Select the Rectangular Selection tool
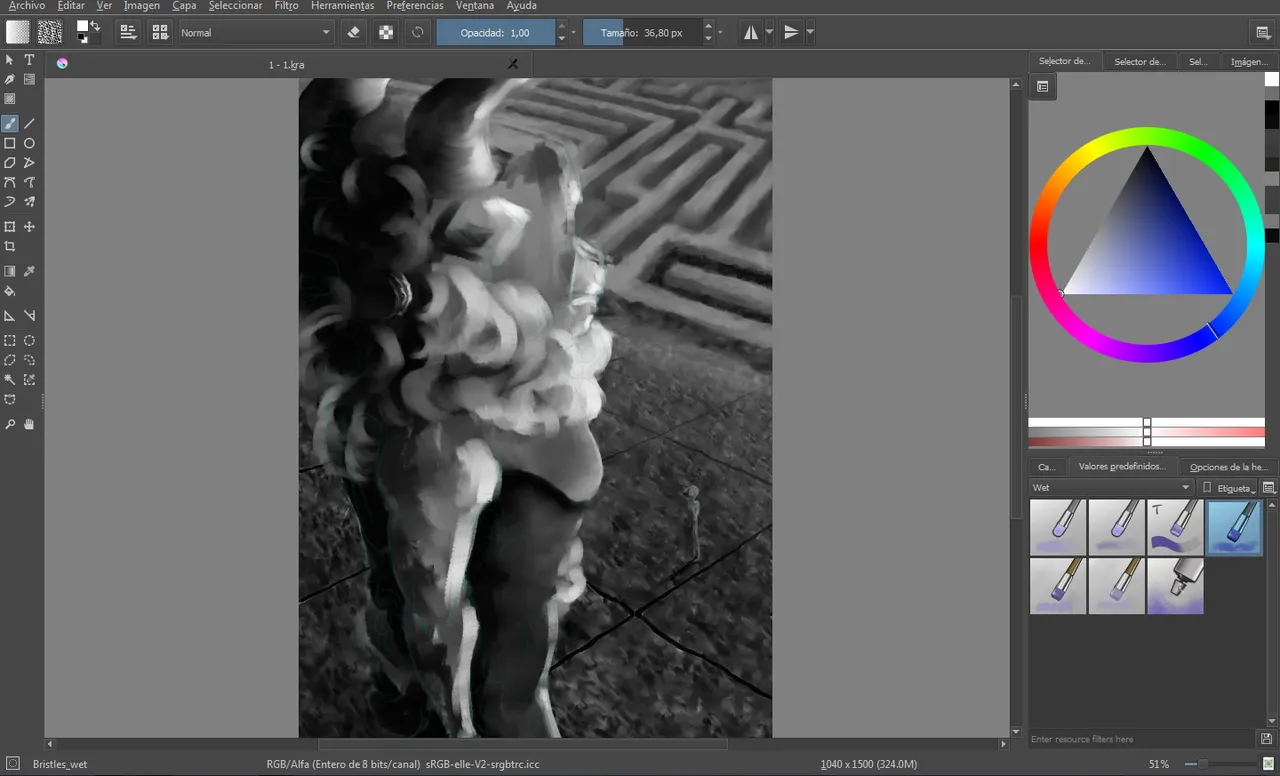The image size is (1280, 776). pos(10,341)
